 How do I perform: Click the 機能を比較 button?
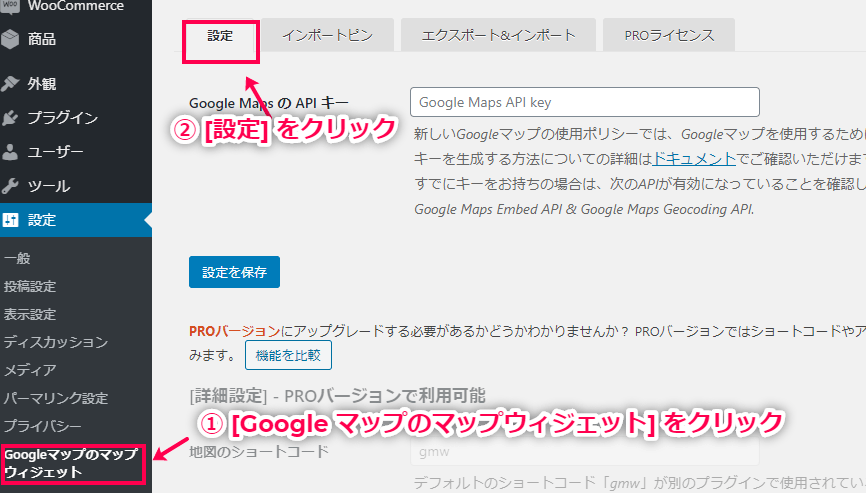(288, 354)
